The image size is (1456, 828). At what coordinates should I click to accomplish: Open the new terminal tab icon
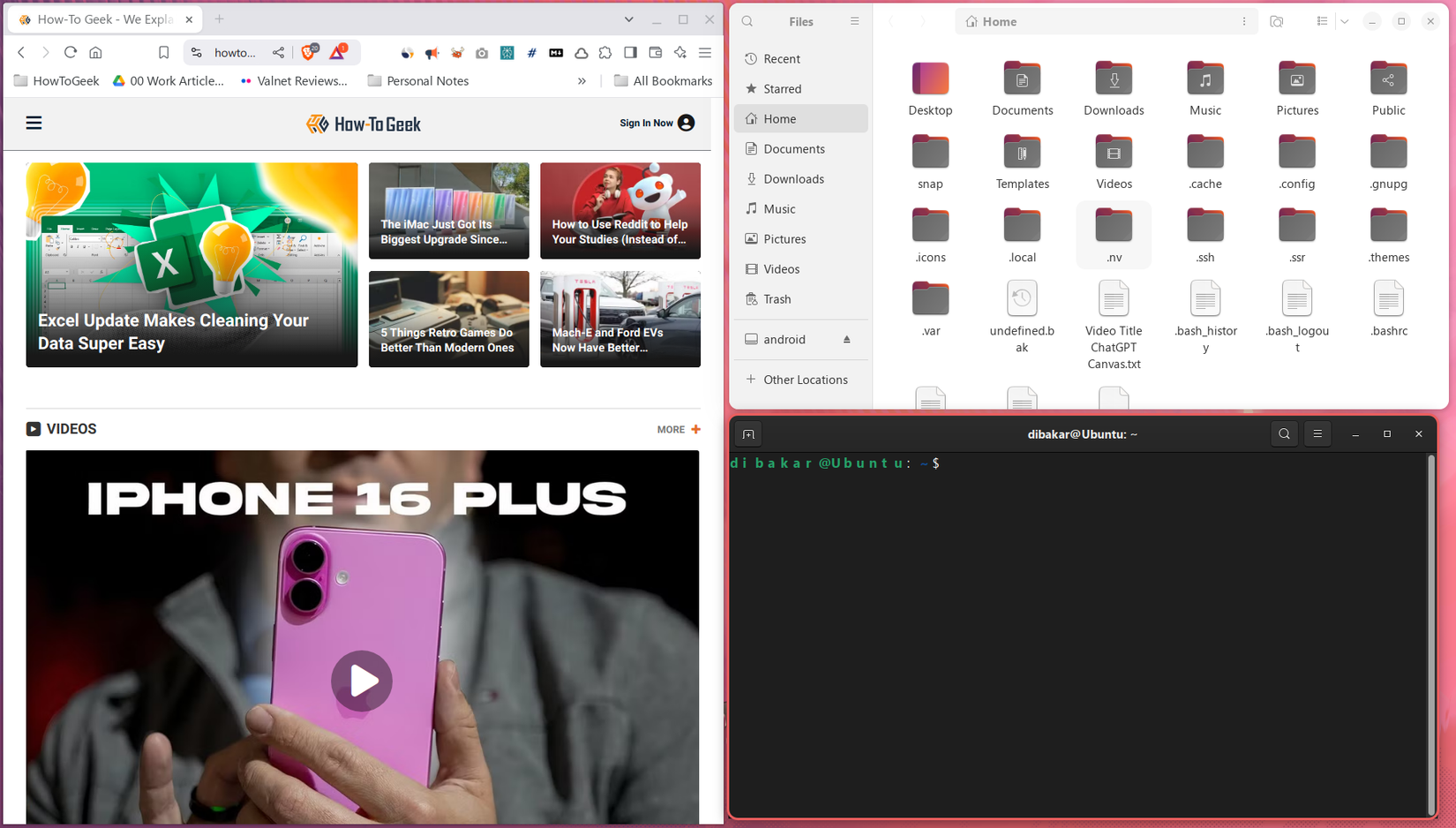pos(747,433)
